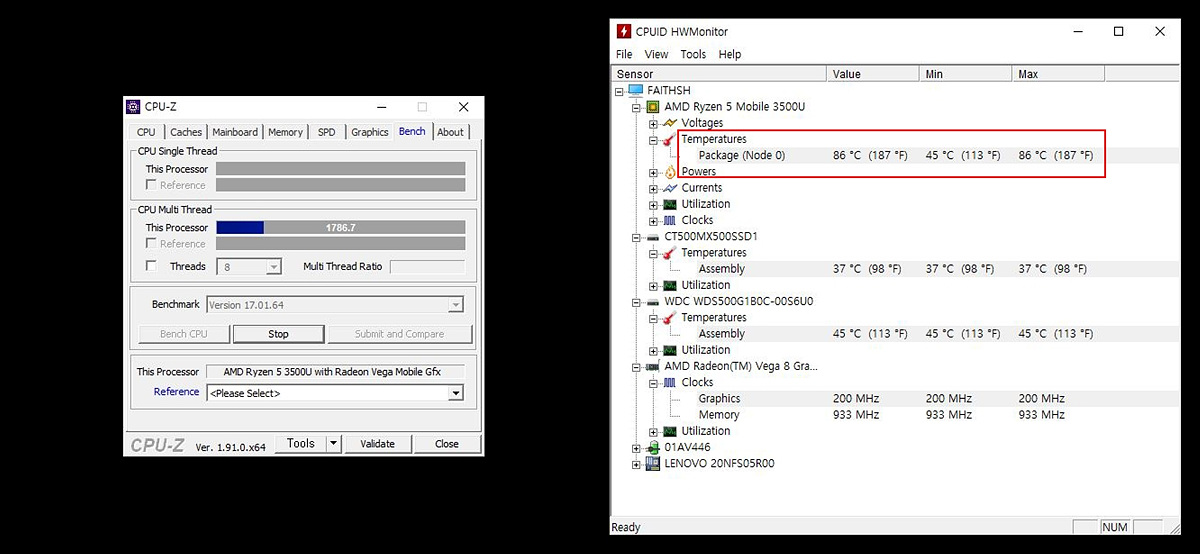This screenshot has width=1200, height=554.
Task: Open the Tools dropdown arrow in CPU-Z
Action: coord(334,444)
